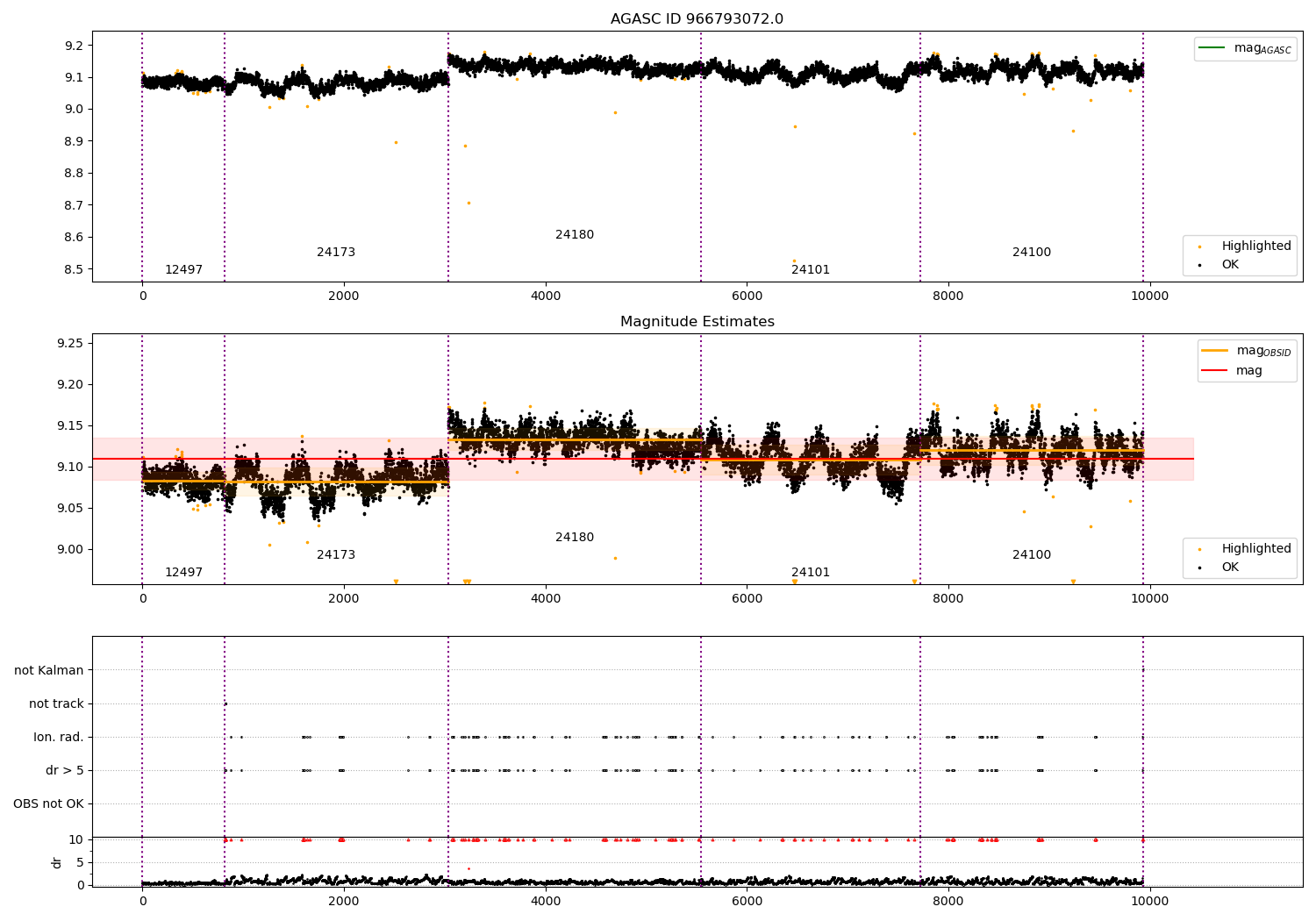Click the 'dr > 5' axis label
The width and height of the screenshot is (1316, 921).
[x=65, y=770]
